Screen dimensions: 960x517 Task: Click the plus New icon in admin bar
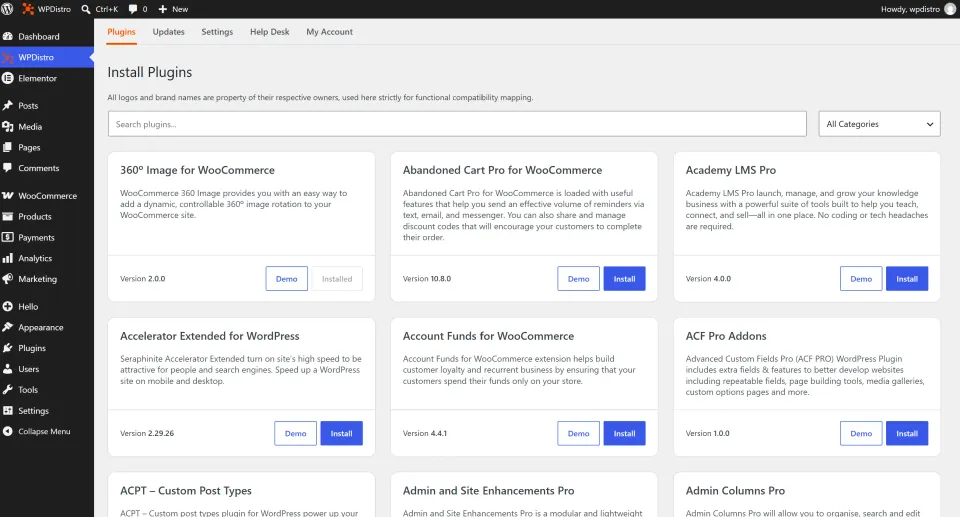(x=163, y=9)
